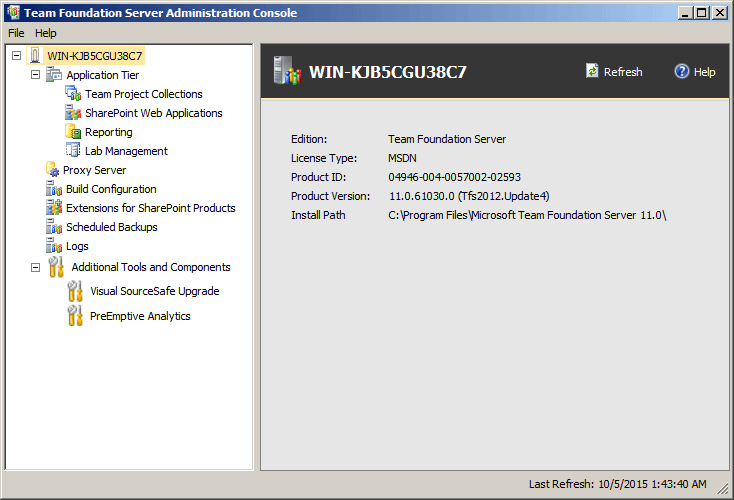The image size is (734, 500).
Task: Click the Last Refresh timestamp in status bar
Action: point(617,484)
